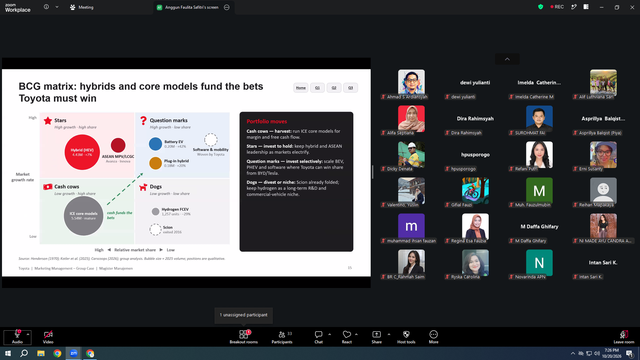
Task: Start video with the Video button
Action: pos(48,337)
